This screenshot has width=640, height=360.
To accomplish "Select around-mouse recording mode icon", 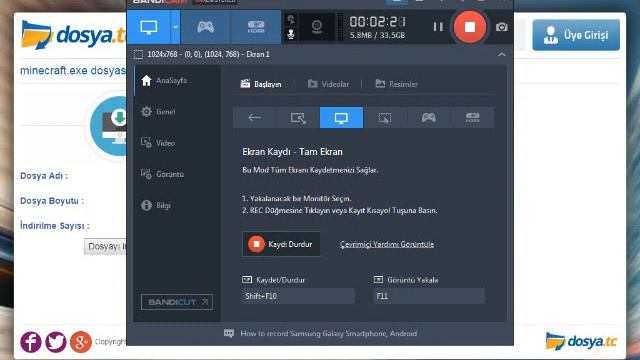I will point(385,118).
